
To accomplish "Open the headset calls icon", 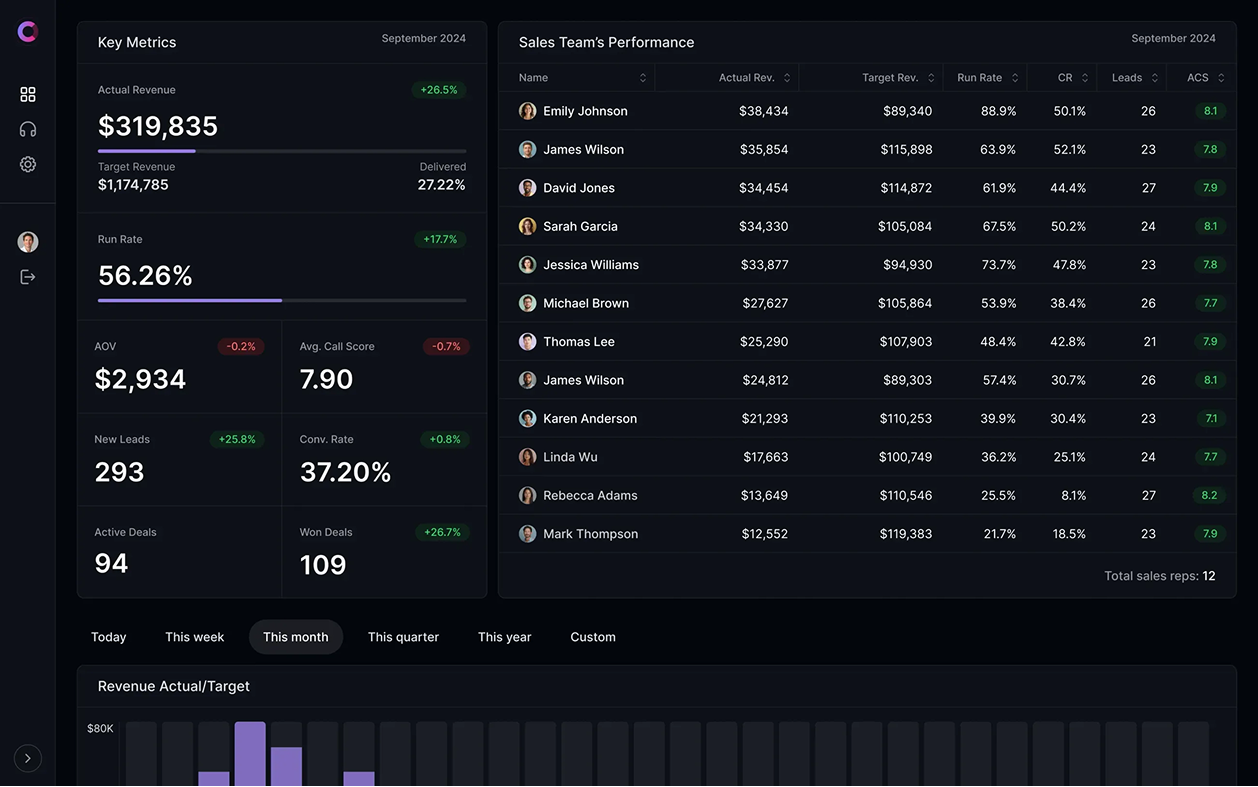I will click(x=28, y=129).
